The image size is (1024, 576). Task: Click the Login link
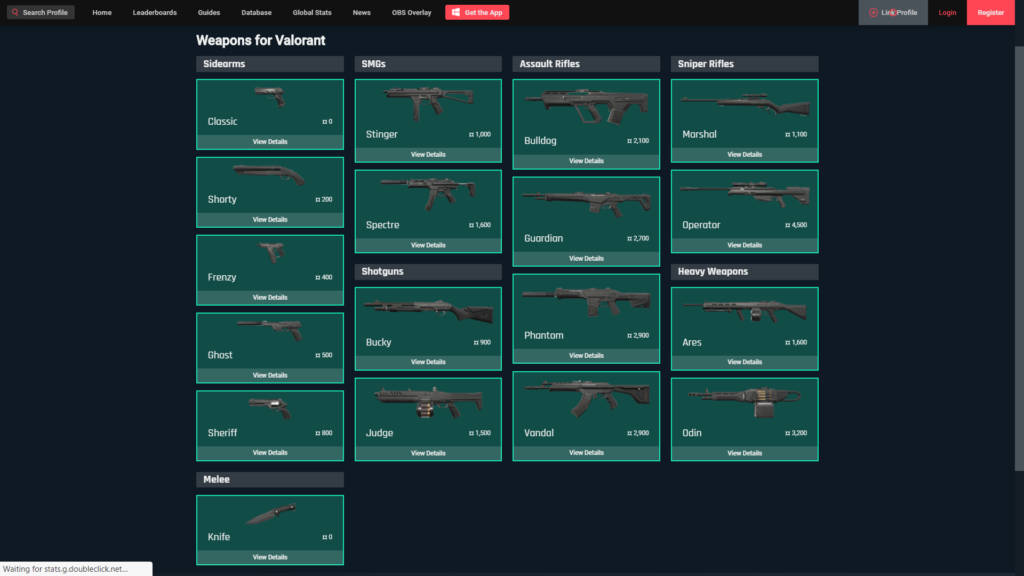pyautogui.click(x=947, y=12)
